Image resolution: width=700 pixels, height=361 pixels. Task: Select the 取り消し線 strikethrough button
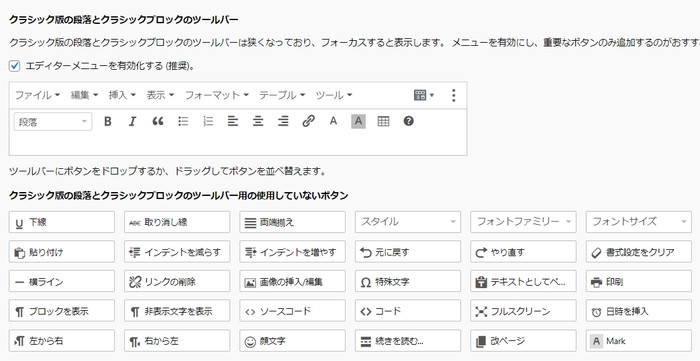[177, 222]
